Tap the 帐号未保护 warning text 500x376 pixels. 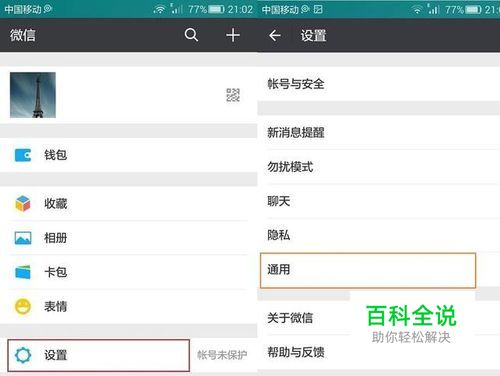coord(222,355)
